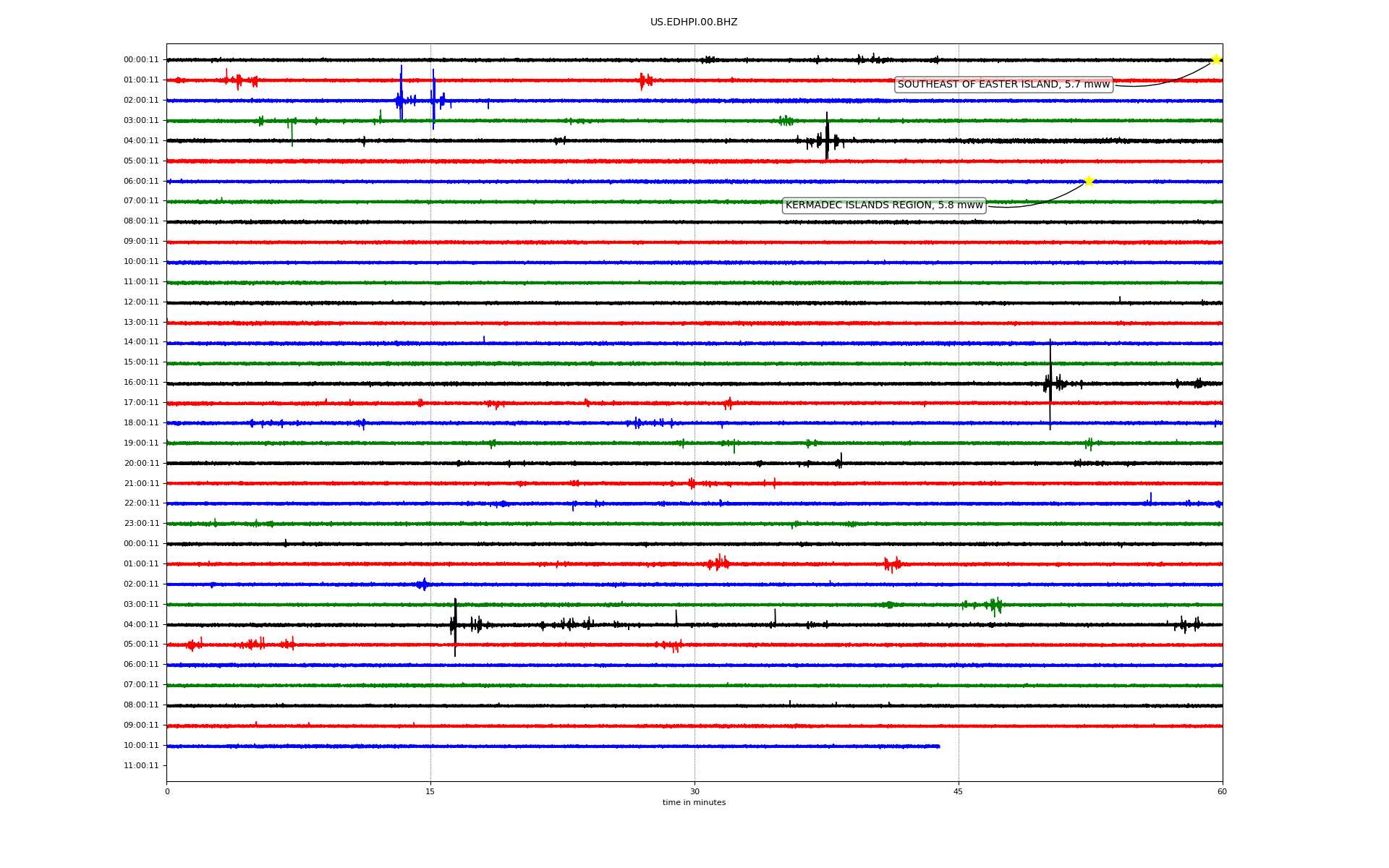The image size is (1389, 868).
Task: Click the 0 tick on the x-axis
Action: [x=167, y=791]
